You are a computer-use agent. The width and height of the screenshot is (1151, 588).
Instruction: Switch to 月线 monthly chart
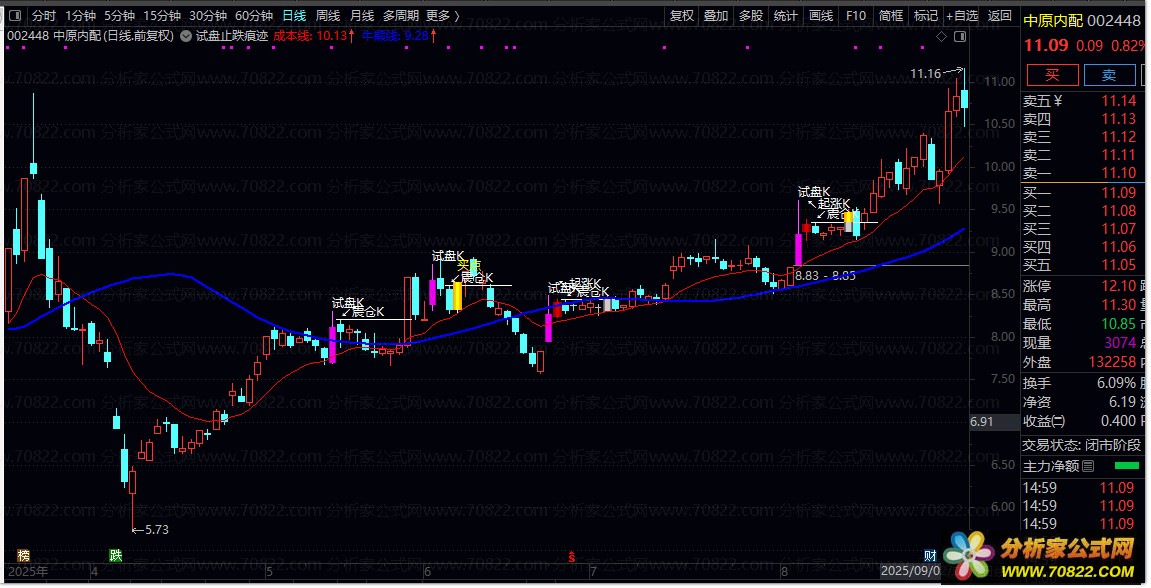pos(362,15)
